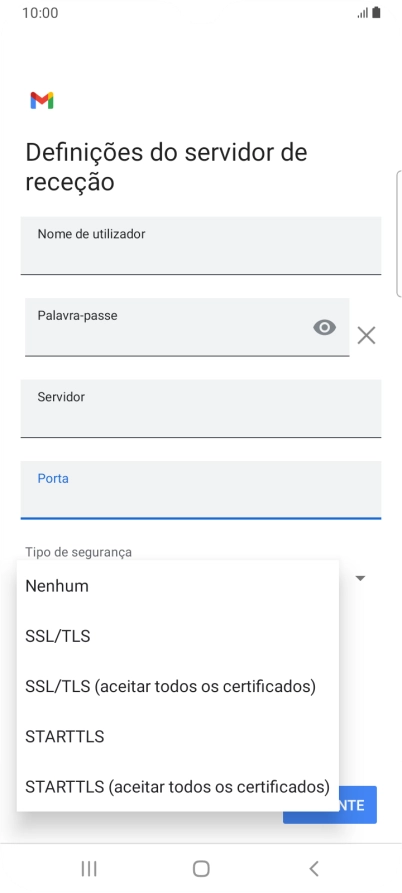Viewport: 402px width, 893px height.
Task: Tap the Palavra-passe input field
Action: pos(187,327)
